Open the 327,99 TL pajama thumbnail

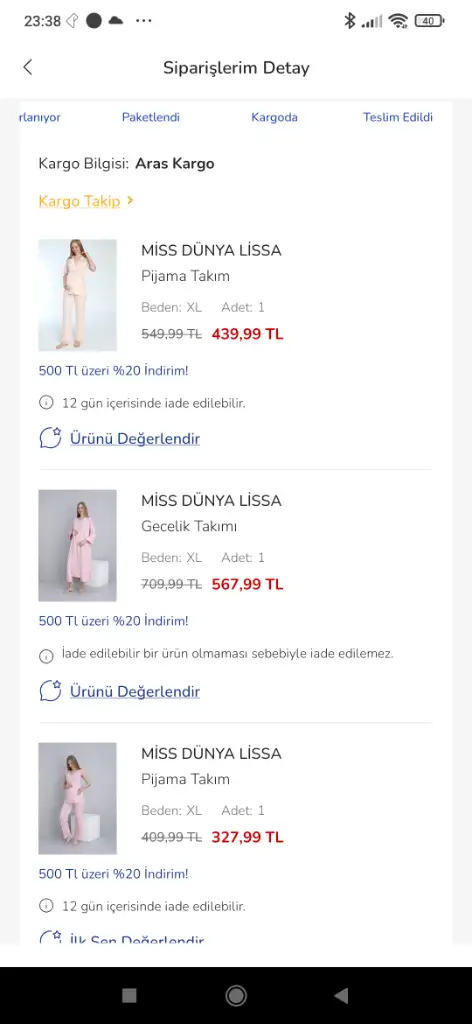click(x=78, y=798)
